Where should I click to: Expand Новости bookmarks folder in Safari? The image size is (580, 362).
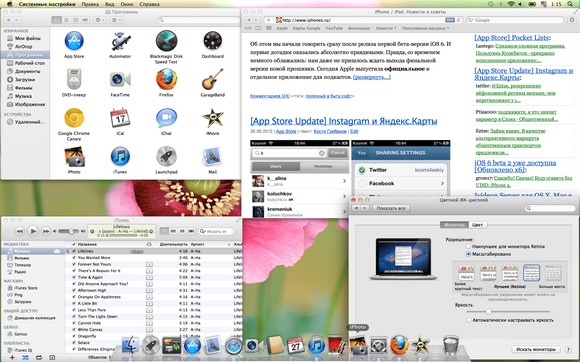click(x=386, y=28)
